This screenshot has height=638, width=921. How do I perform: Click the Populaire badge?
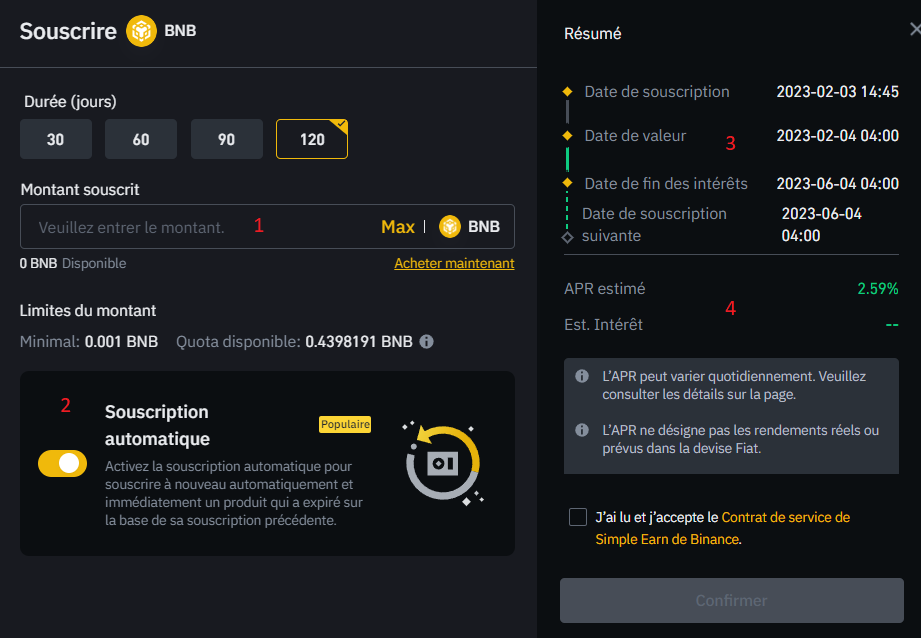tap(345, 424)
